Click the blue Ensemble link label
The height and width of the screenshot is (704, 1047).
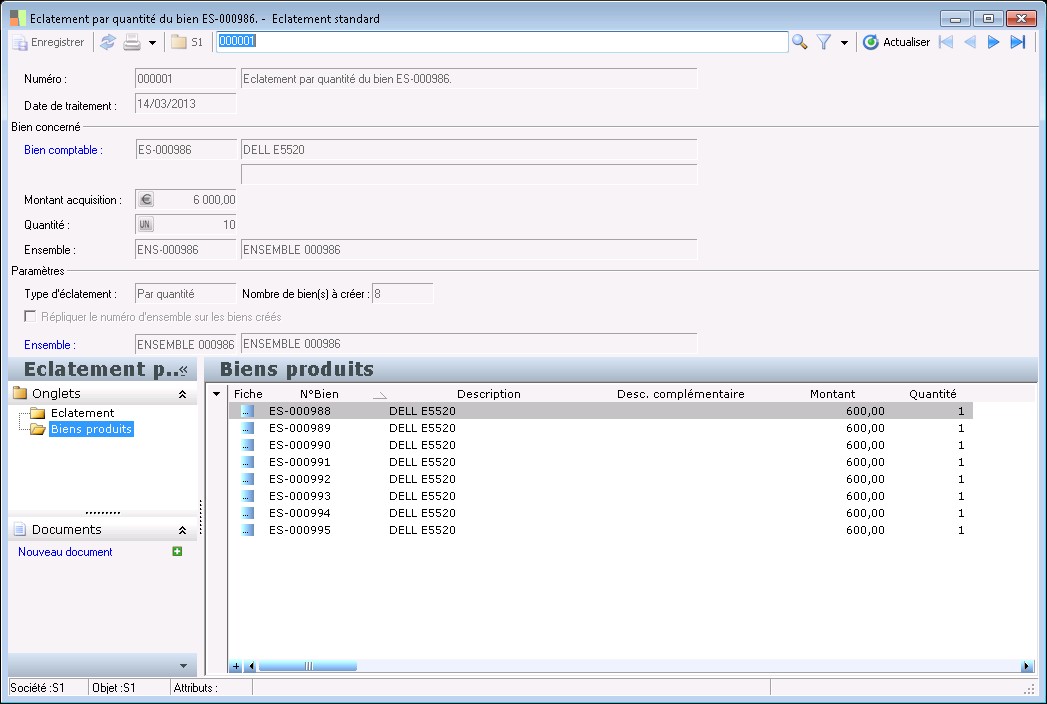(x=49, y=345)
